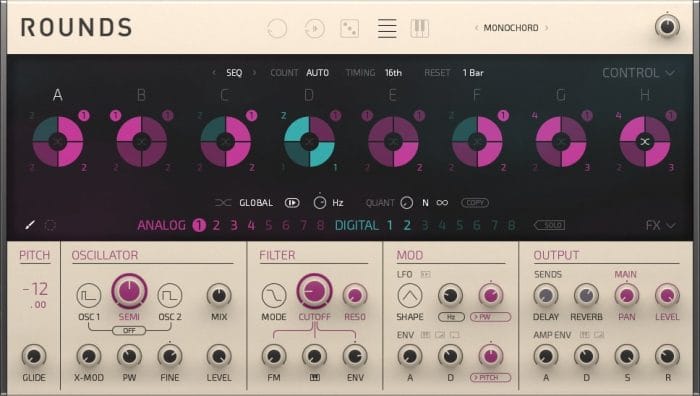Viewport: 700px width, 396px height.
Task: Expand the CONTROL dropdown
Action: click(x=638, y=73)
